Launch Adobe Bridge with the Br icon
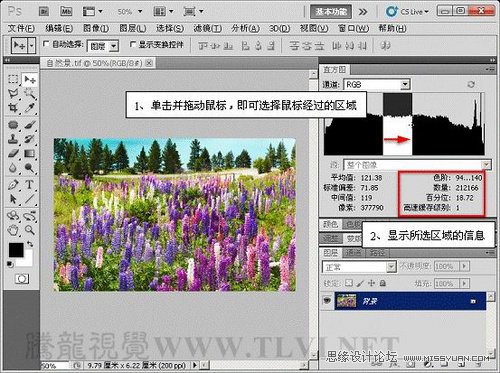Screen dimensions: 500x373 [44, 12]
